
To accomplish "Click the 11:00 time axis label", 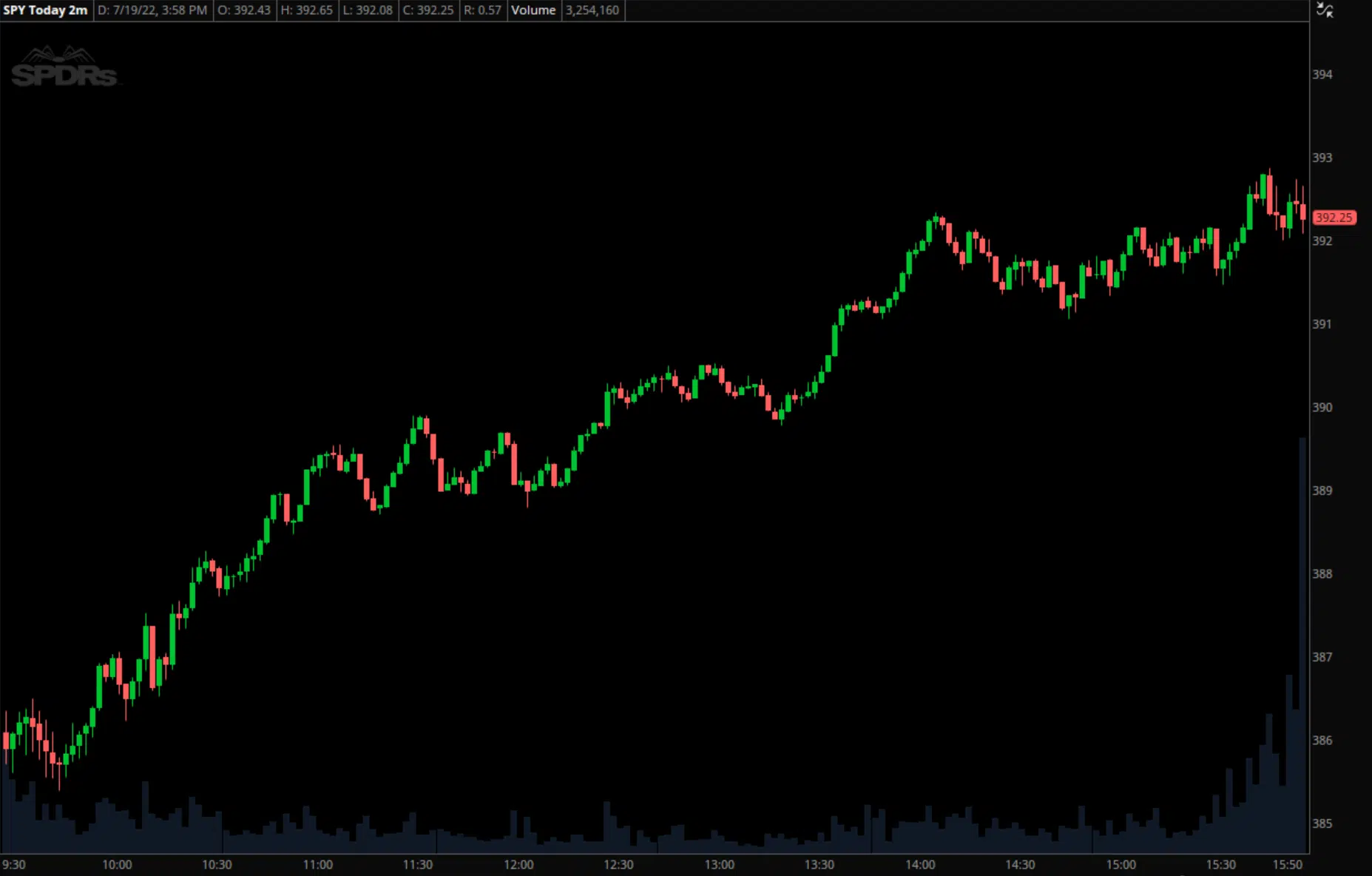I will tap(318, 865).
